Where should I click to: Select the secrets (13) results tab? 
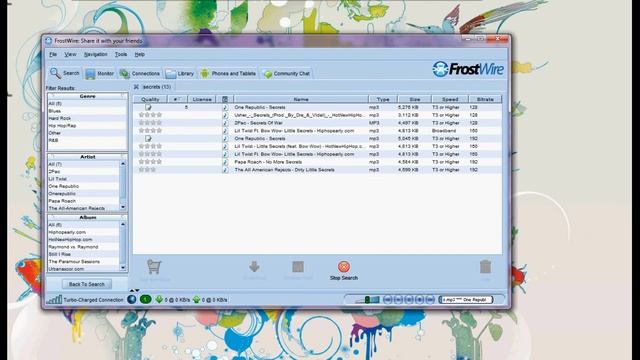tap(157, 87)
